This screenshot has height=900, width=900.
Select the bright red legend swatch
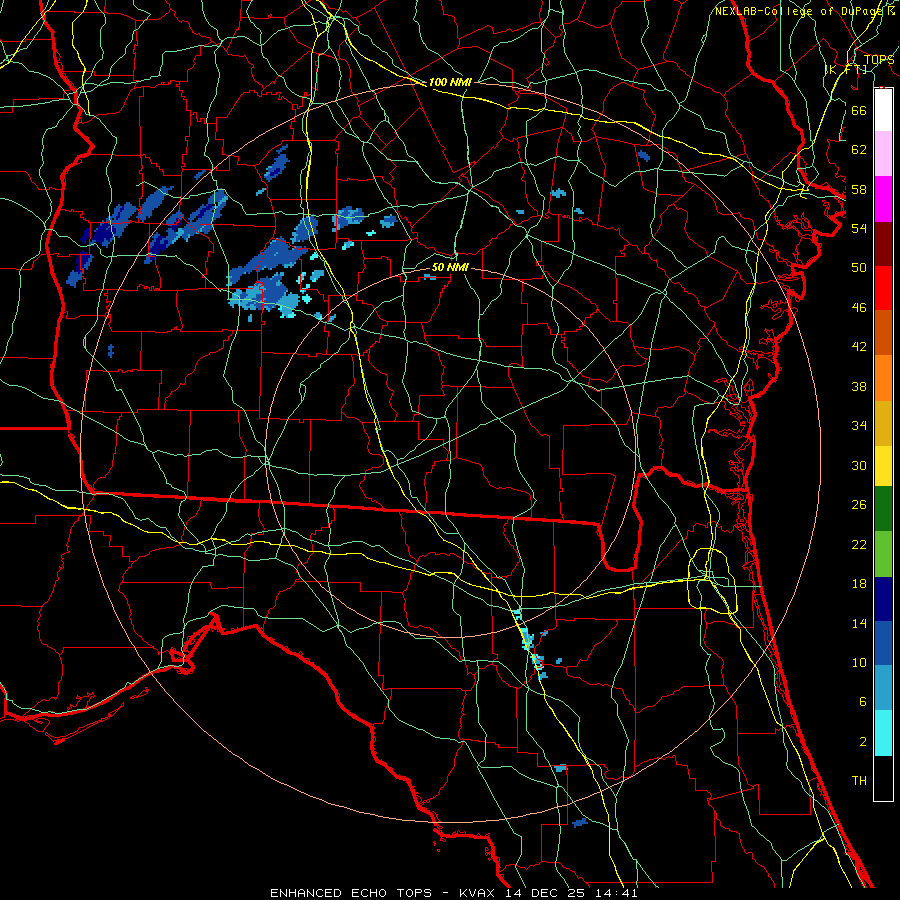pos(883,288)
